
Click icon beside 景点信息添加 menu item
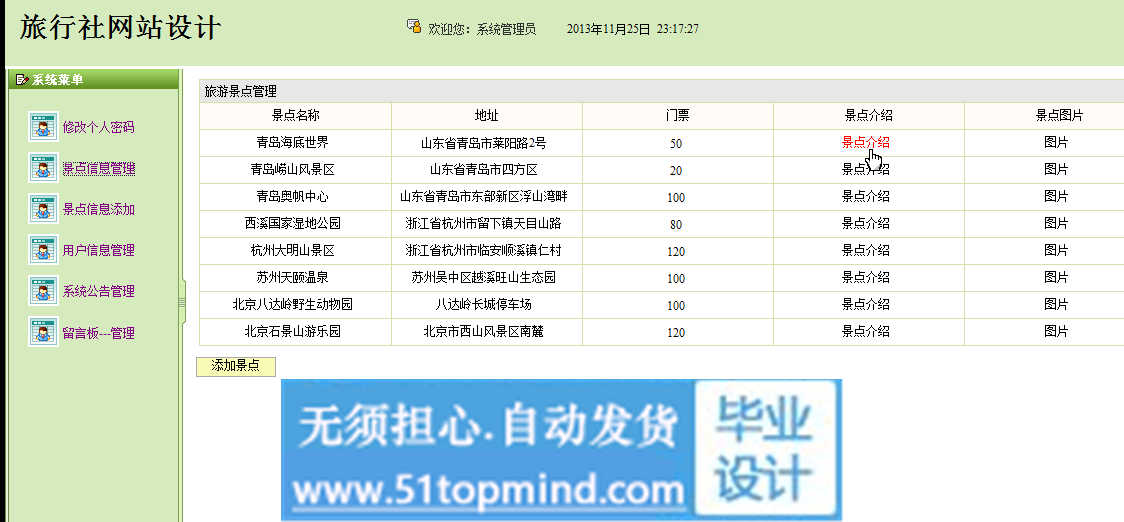[x=43, y=209]
